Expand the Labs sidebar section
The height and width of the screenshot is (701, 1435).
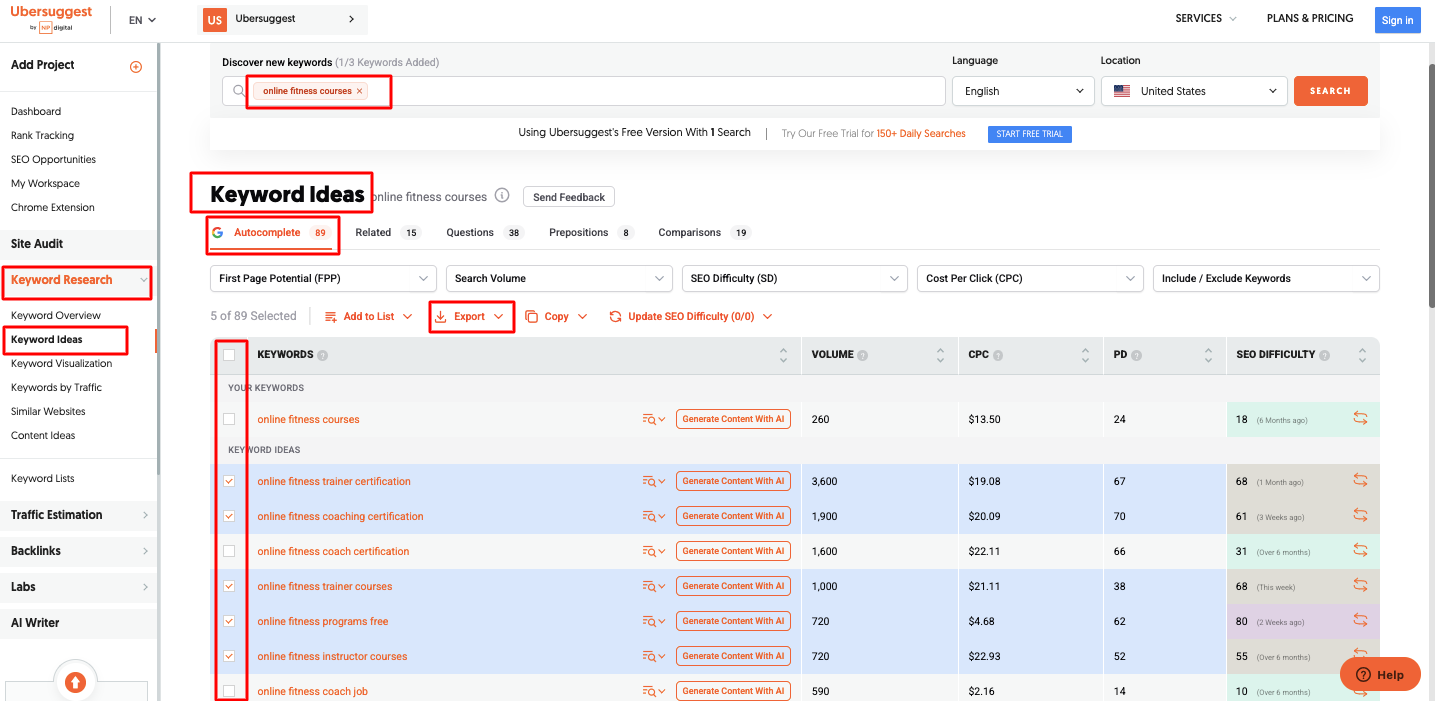[78, 587]
